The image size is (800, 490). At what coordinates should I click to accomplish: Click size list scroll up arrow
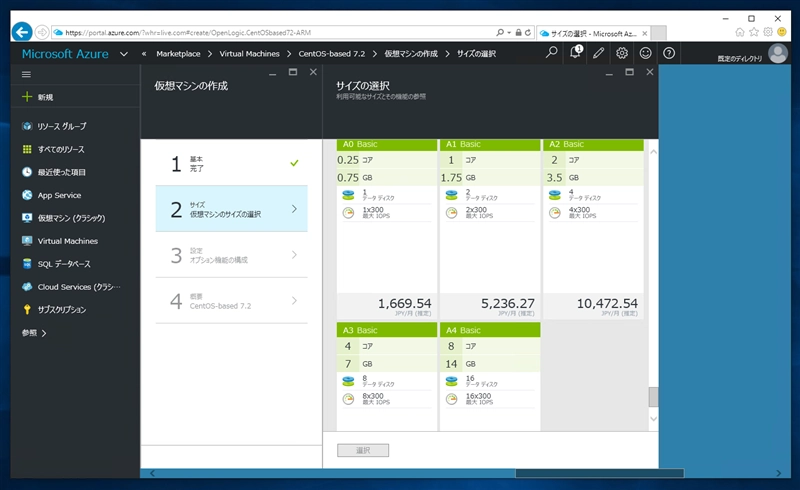(653, 152)
